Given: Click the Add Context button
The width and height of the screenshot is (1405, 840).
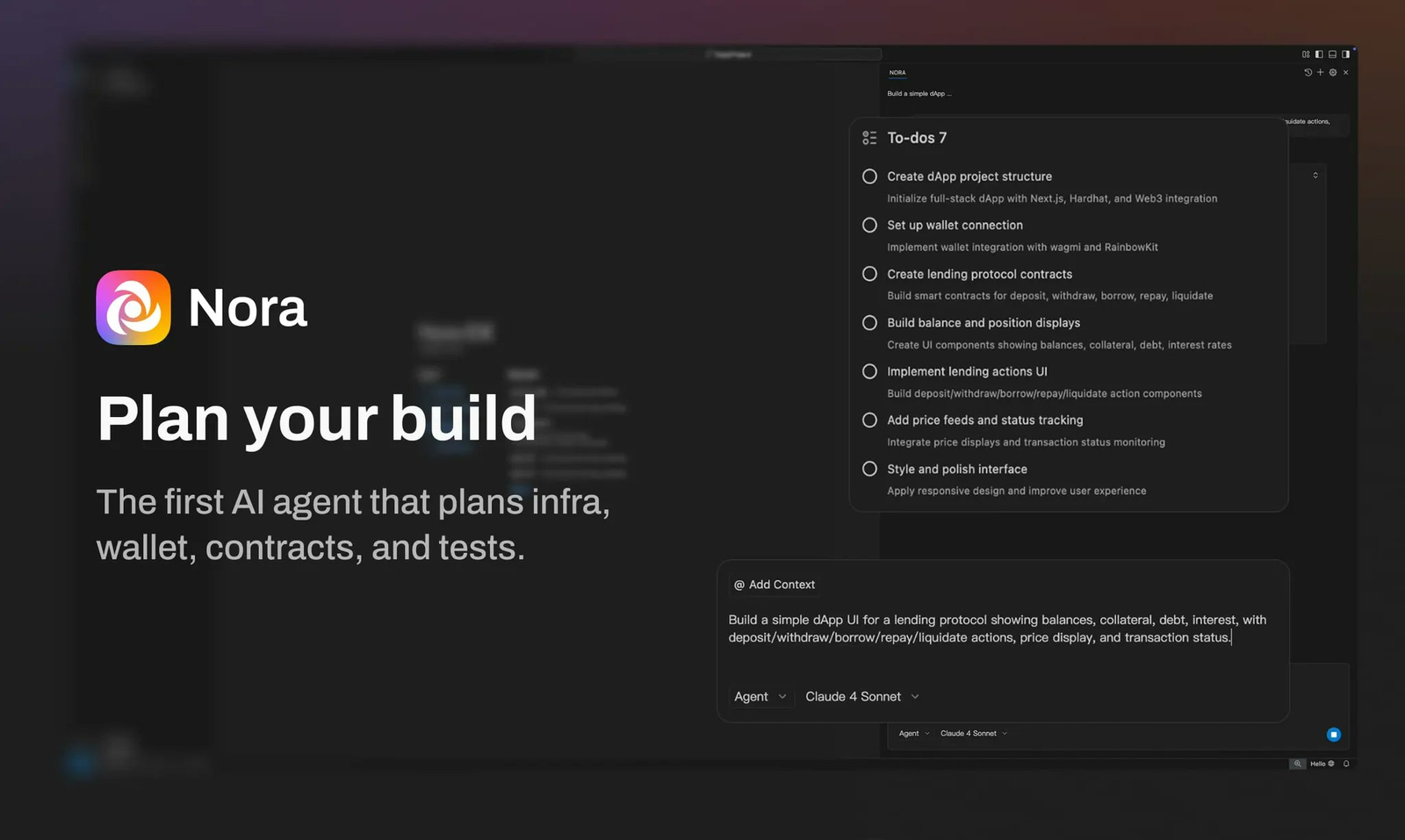Looking at the screenshot, I should [x=775, y=585].
